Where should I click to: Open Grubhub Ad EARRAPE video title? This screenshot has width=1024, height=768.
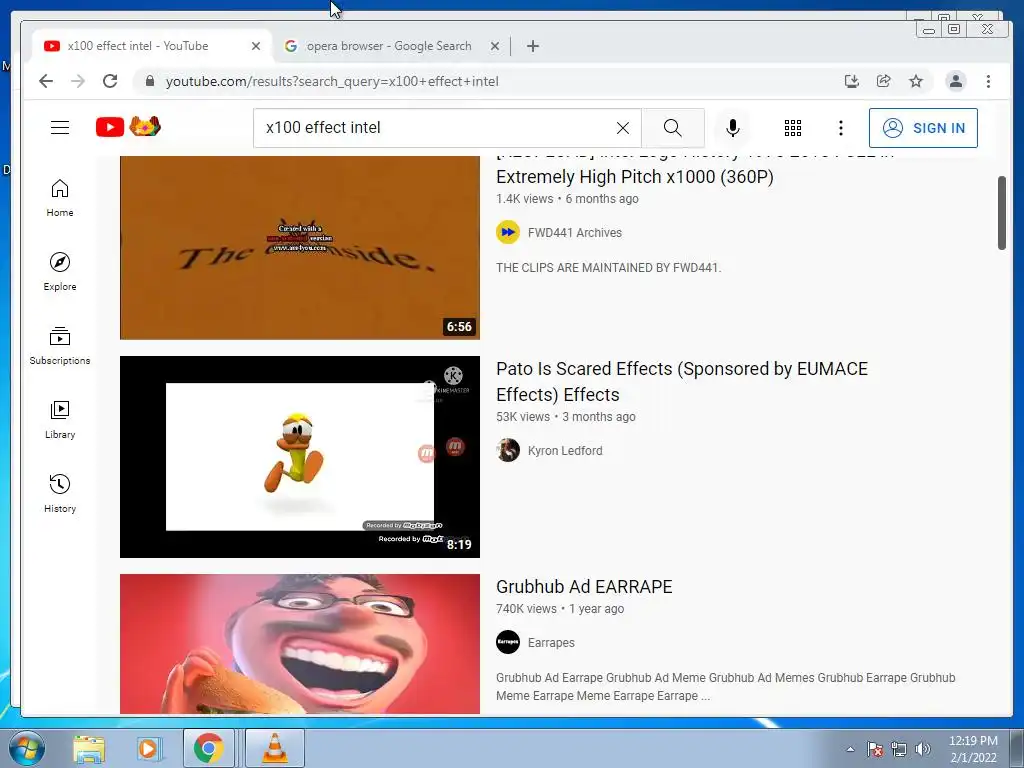584,586
